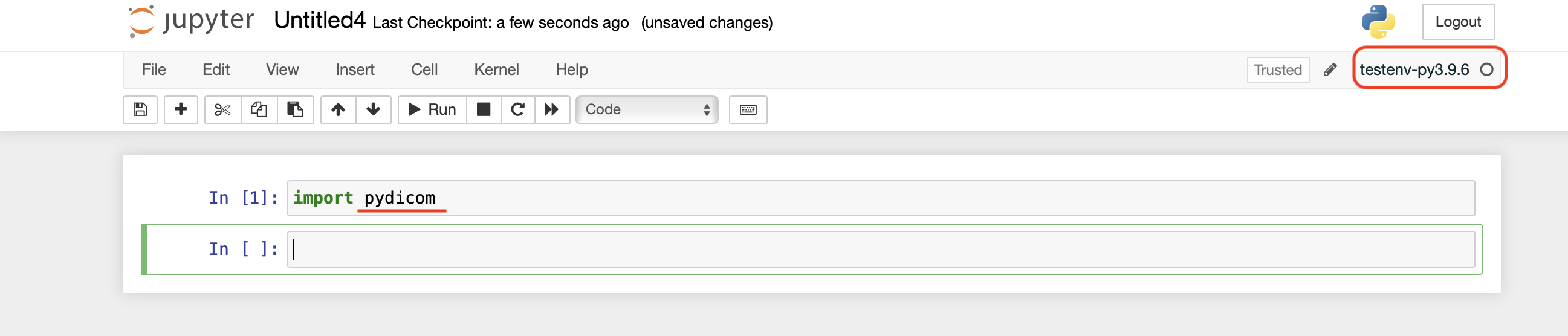
Task: Move selected cell up arrow
Action: (339, 109)
